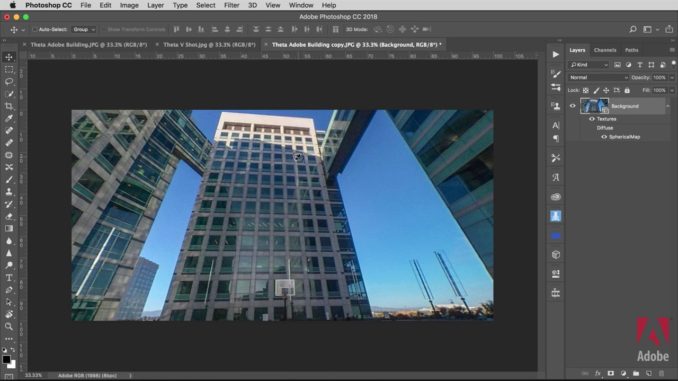The width and height of the screenshot is (678, 381).
Task: Select the Lasso tool
Action: coord(9,82)
